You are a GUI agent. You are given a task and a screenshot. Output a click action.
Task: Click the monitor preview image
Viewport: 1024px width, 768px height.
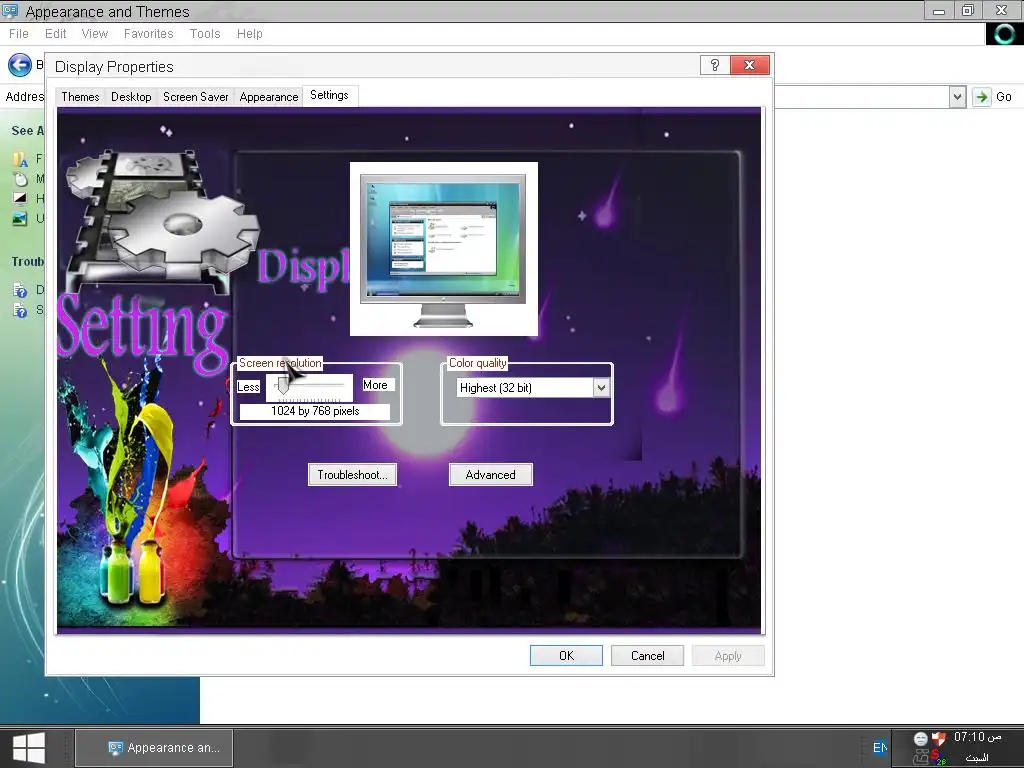[x=443, y=249]
